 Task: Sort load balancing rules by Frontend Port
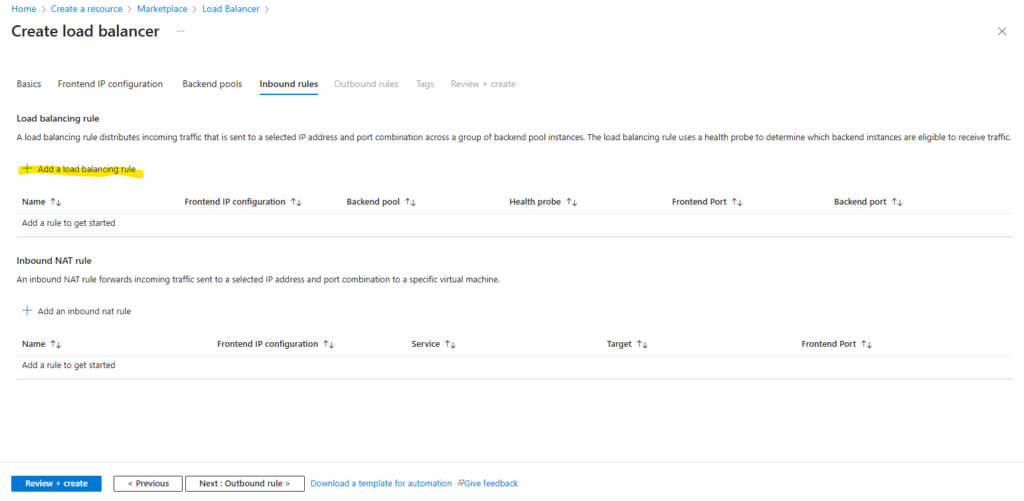(737, 202)
